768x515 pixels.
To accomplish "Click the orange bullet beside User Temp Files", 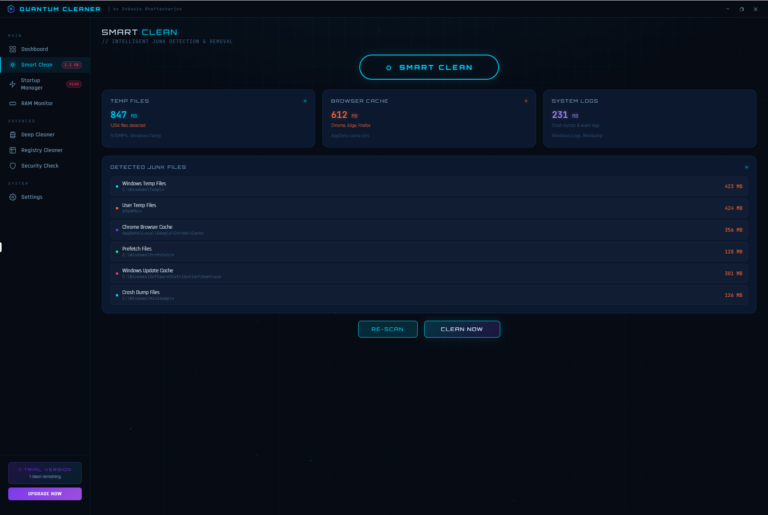I will coord(117,208).
